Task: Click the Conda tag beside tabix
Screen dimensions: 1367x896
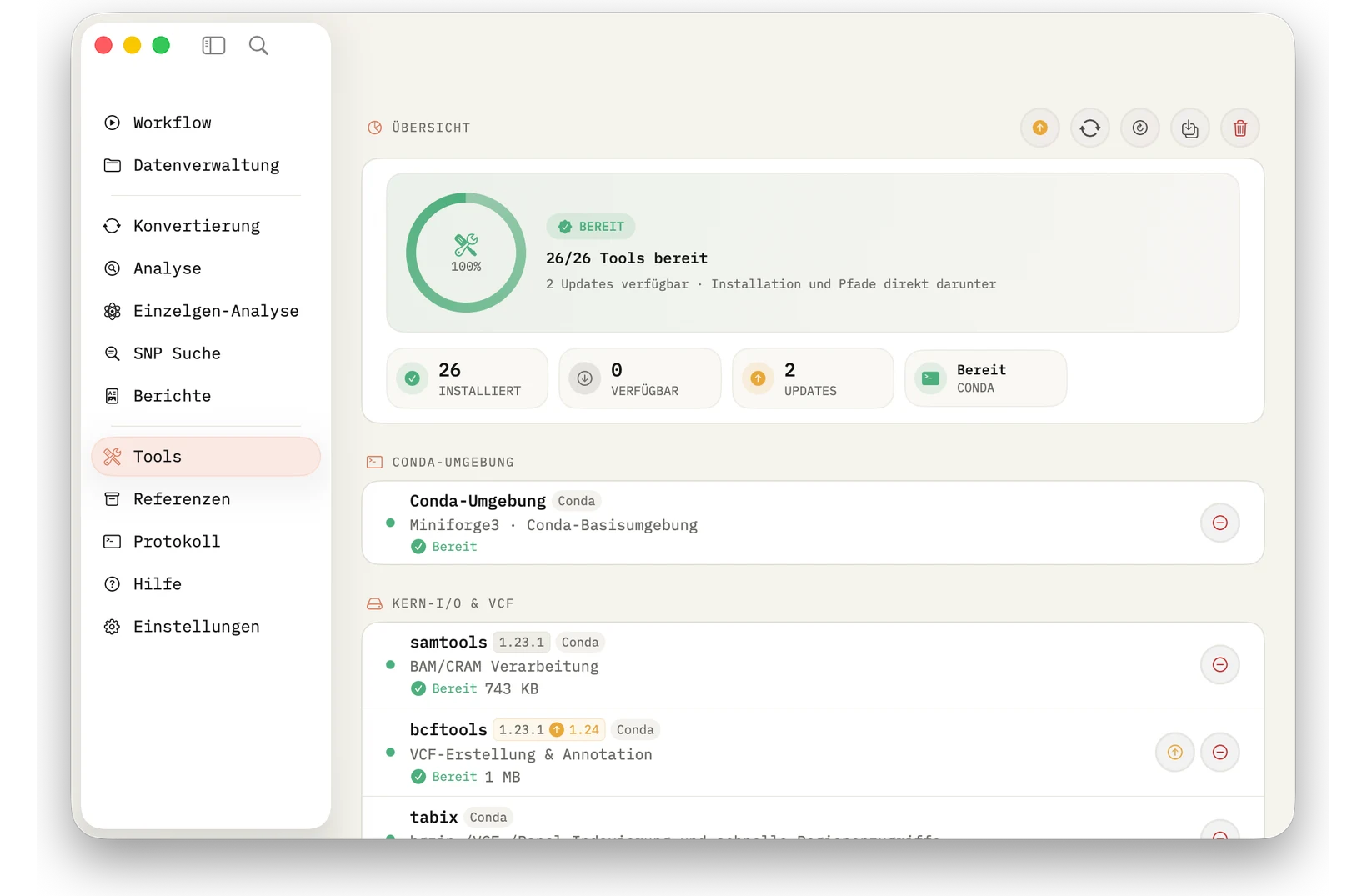Action: tap(488, 818)
